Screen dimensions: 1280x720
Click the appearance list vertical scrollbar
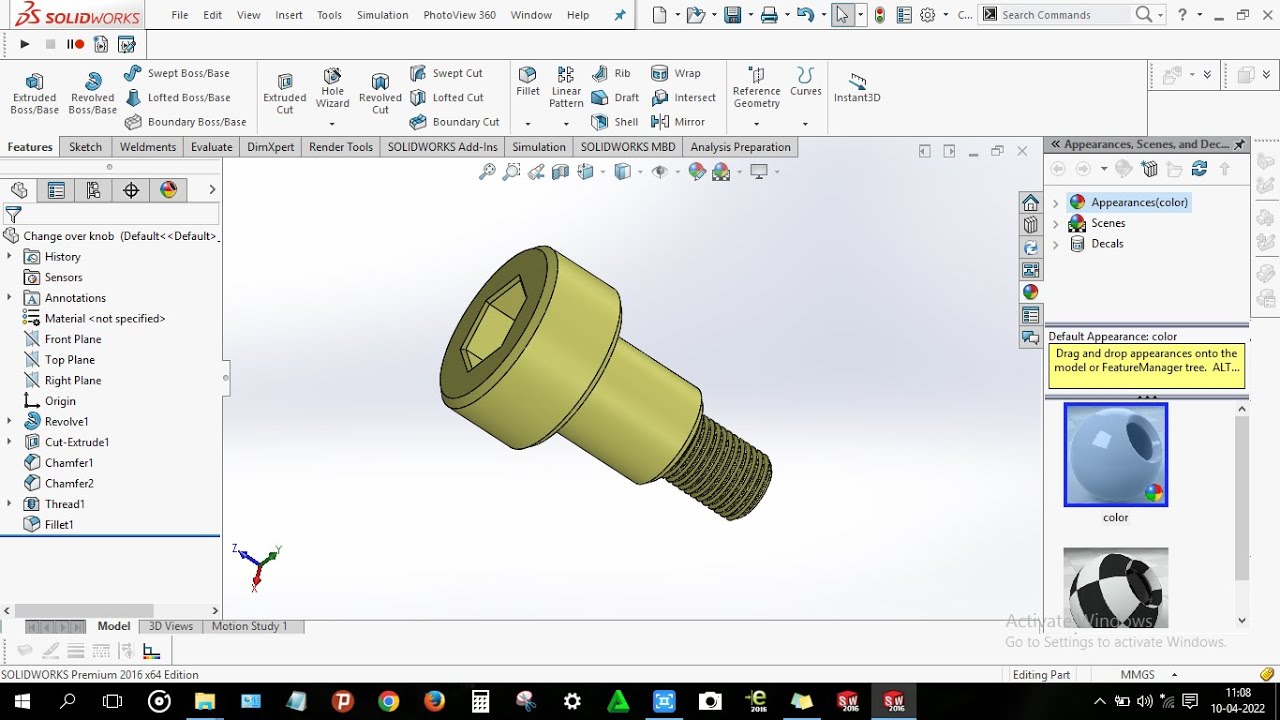click(x=1242, y=497)
